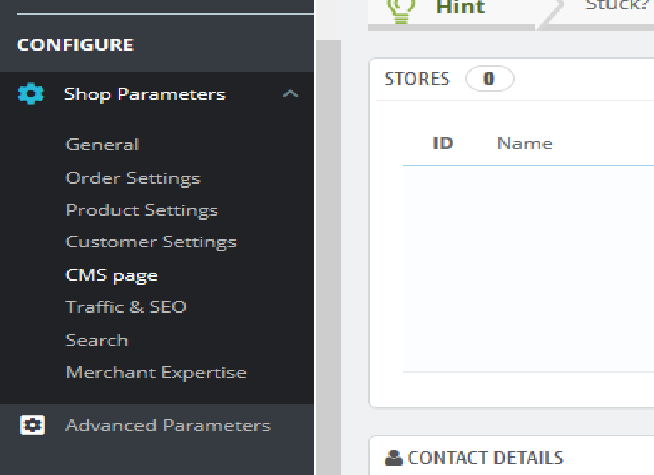This screenshot has height=475, width=654.
Task: Sort stores by the ID column header
Action: pyautogui.click(x=443, y=143)
